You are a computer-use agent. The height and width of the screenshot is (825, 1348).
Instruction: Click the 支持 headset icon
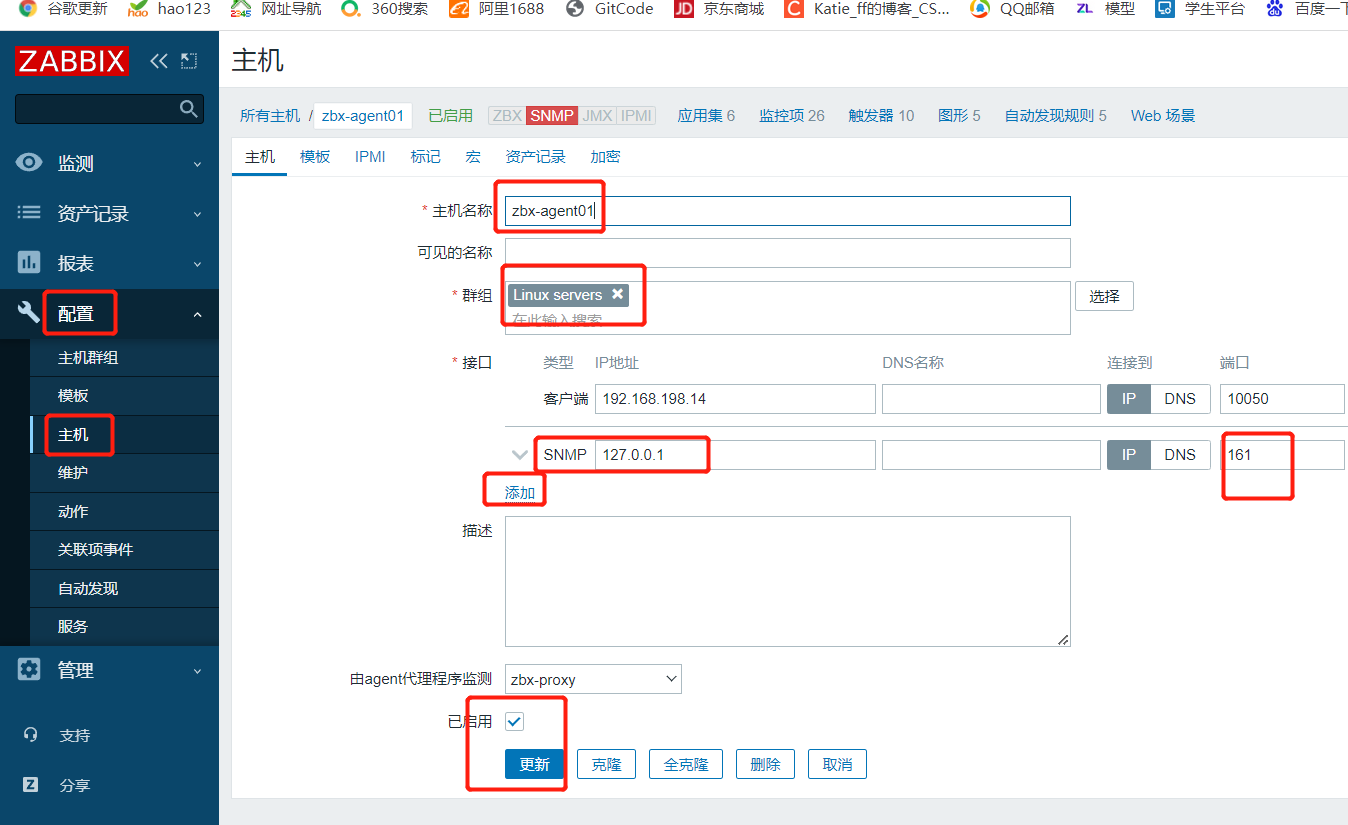[30, 735]
